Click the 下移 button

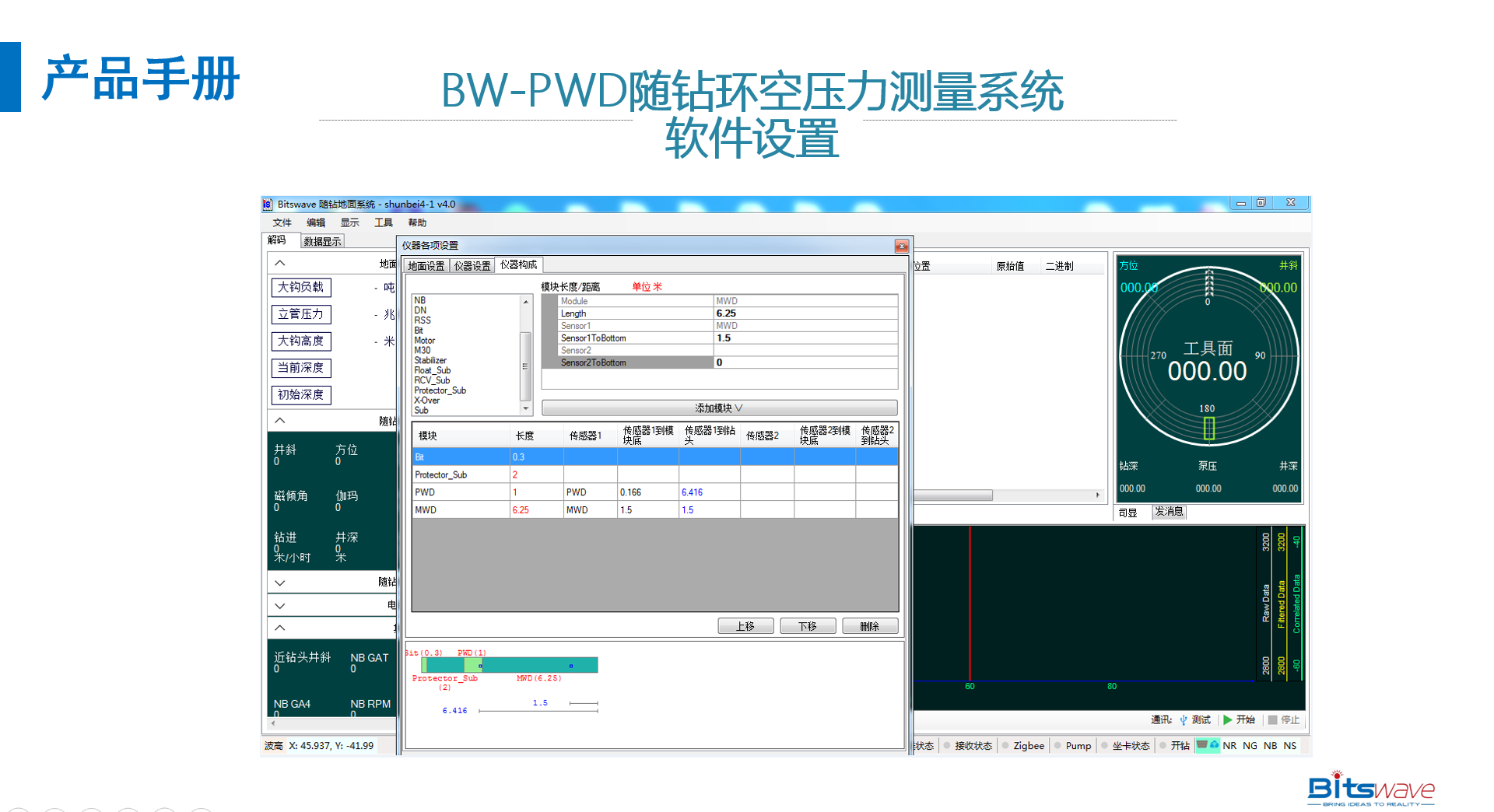(x=808, y=626)
